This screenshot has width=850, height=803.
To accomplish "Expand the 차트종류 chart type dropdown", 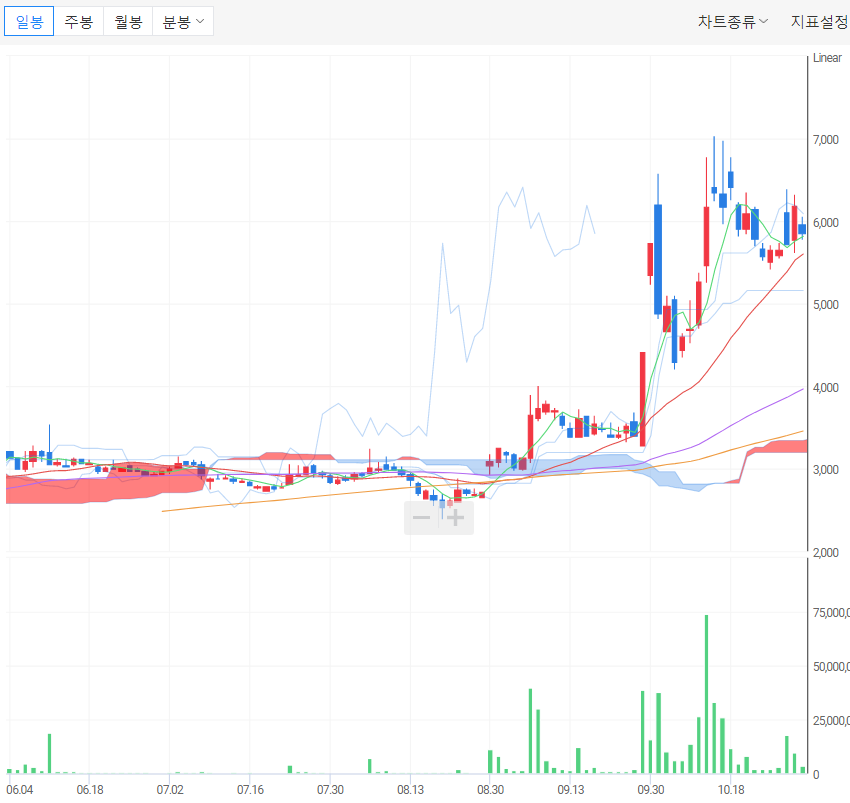I will pos(732,22).
